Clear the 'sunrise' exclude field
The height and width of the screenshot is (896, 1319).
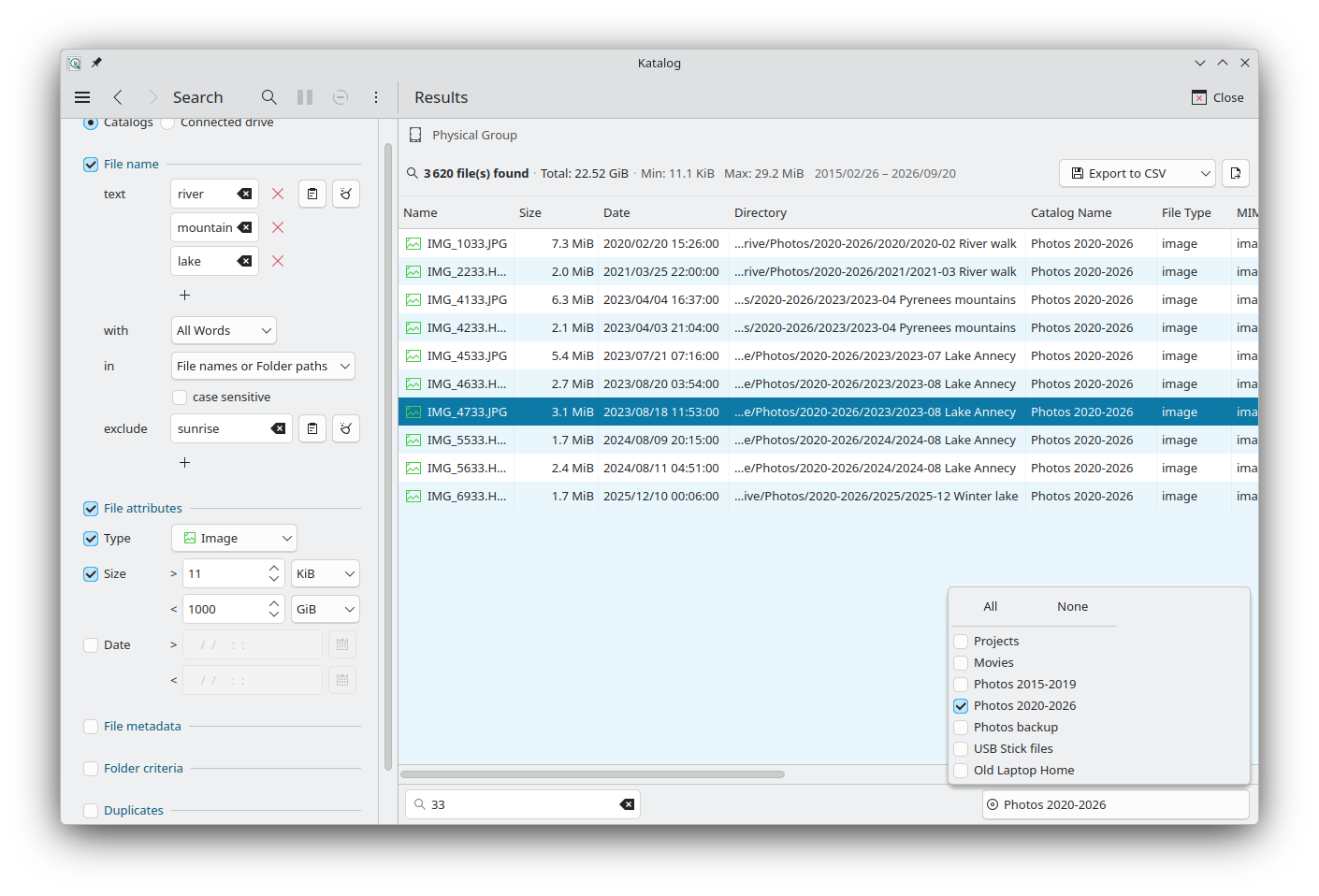[279, 428]
